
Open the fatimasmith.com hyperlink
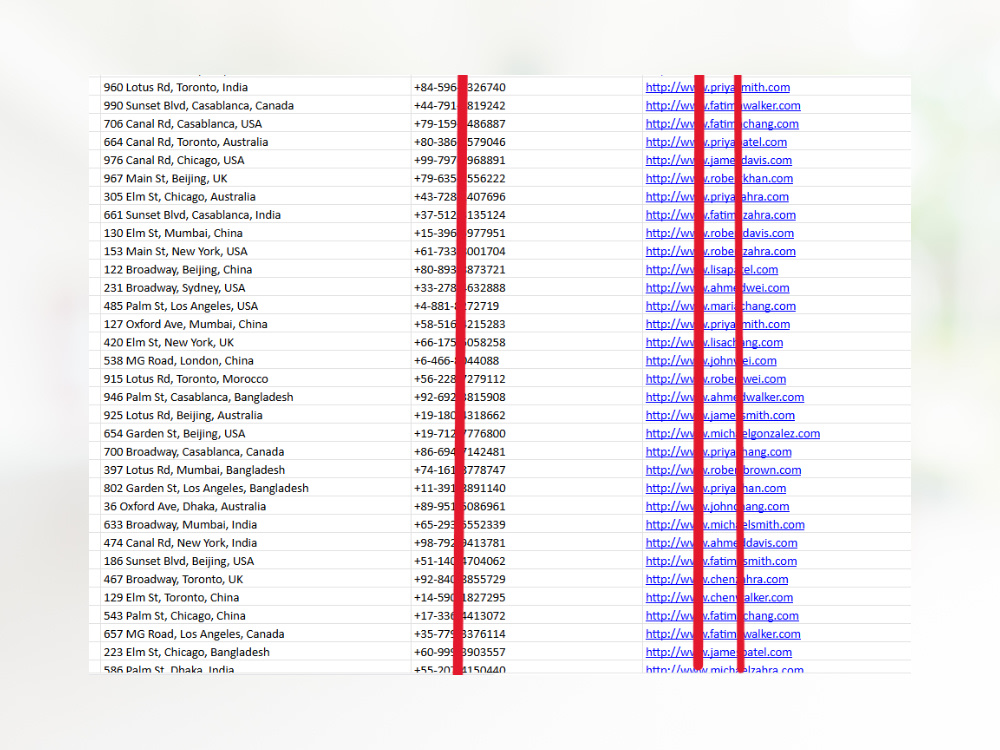coord(721,561)
